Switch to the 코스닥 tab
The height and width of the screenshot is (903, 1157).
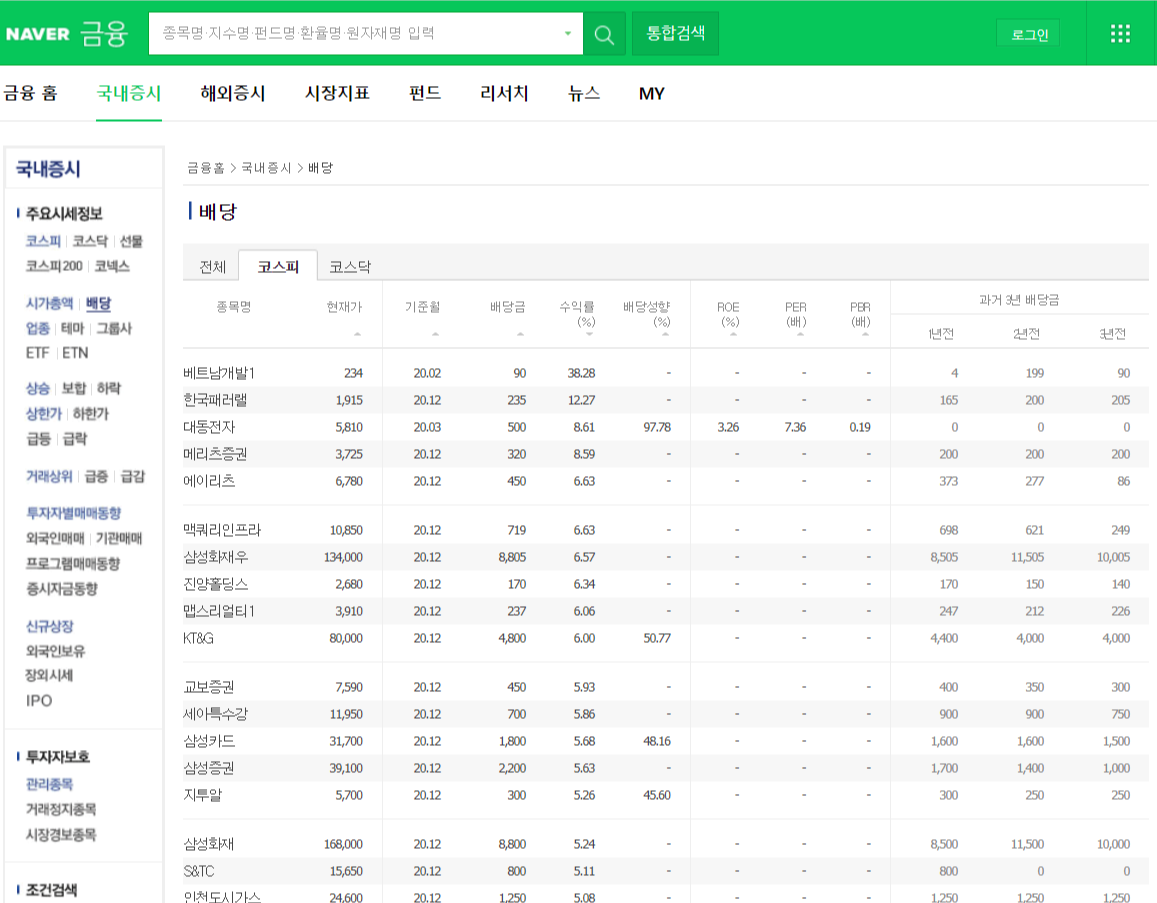(x=350, y=266)
